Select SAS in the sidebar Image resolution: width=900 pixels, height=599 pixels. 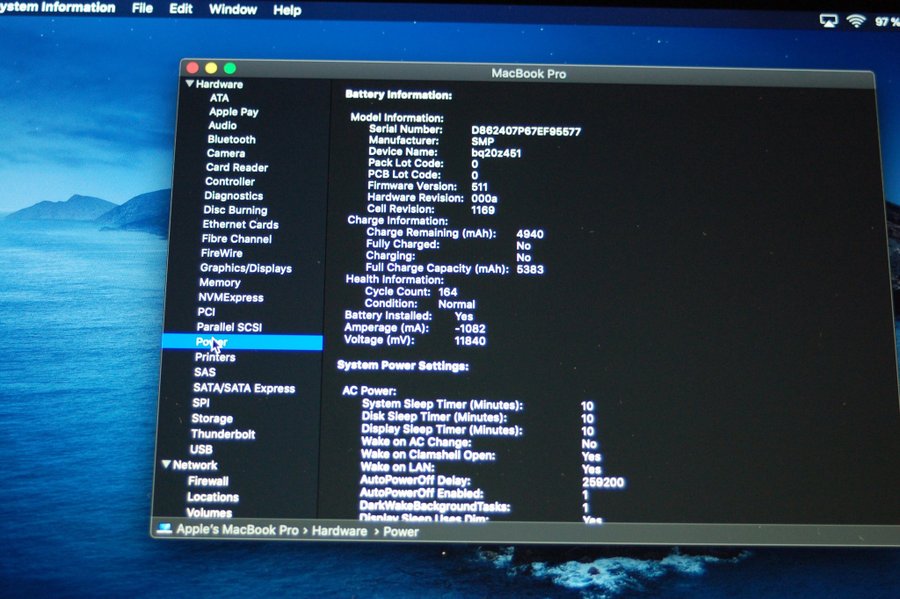click(x=205, y=372)
